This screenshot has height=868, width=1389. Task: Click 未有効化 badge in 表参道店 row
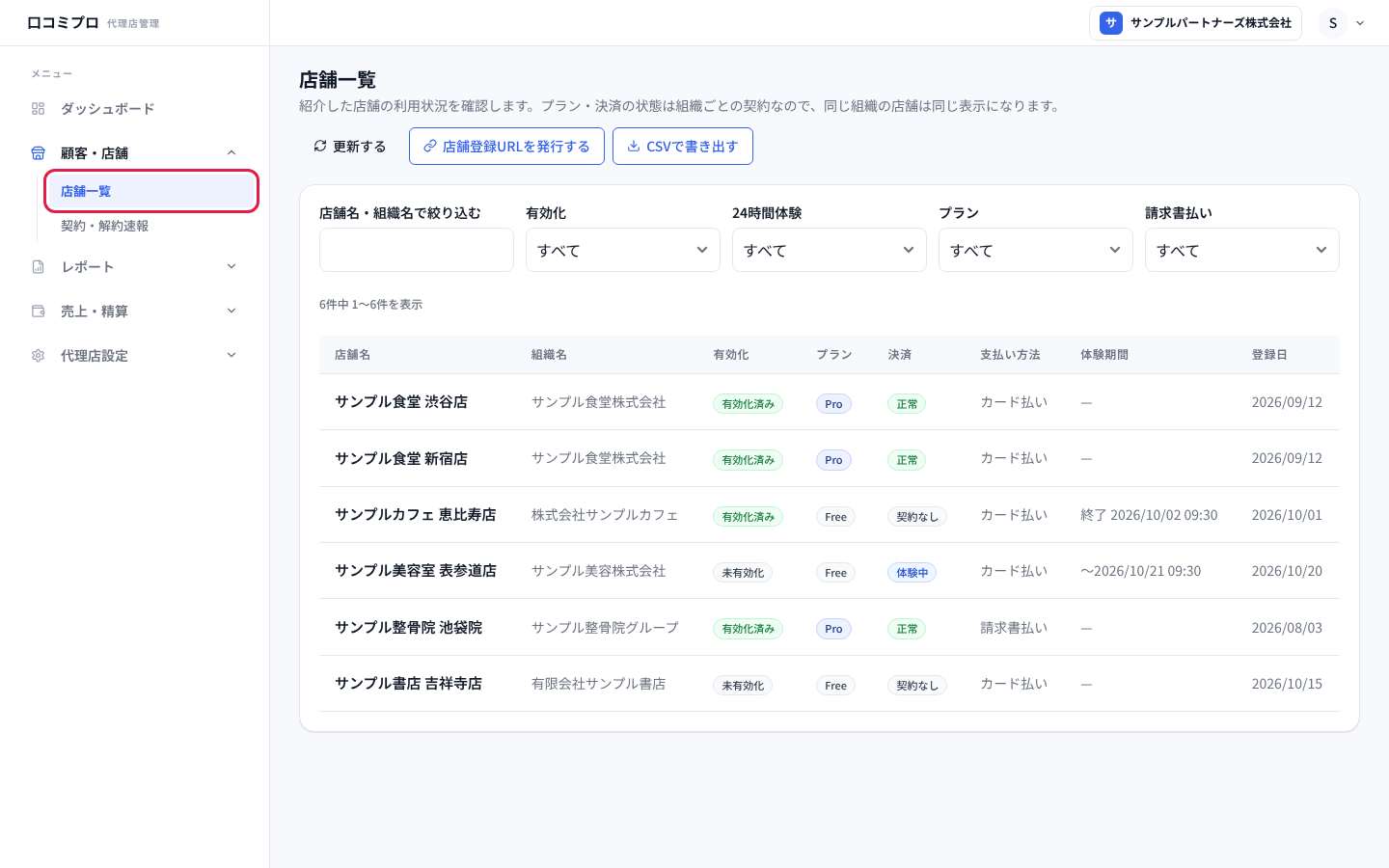(743, 573)
